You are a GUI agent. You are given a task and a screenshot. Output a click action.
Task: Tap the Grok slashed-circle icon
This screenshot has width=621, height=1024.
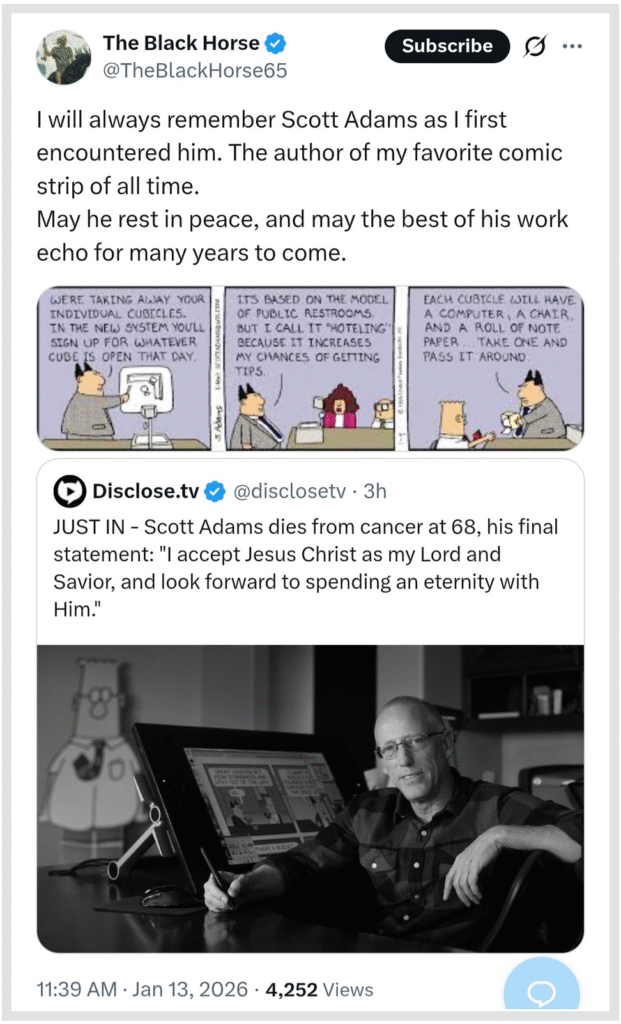pos(535,46)
